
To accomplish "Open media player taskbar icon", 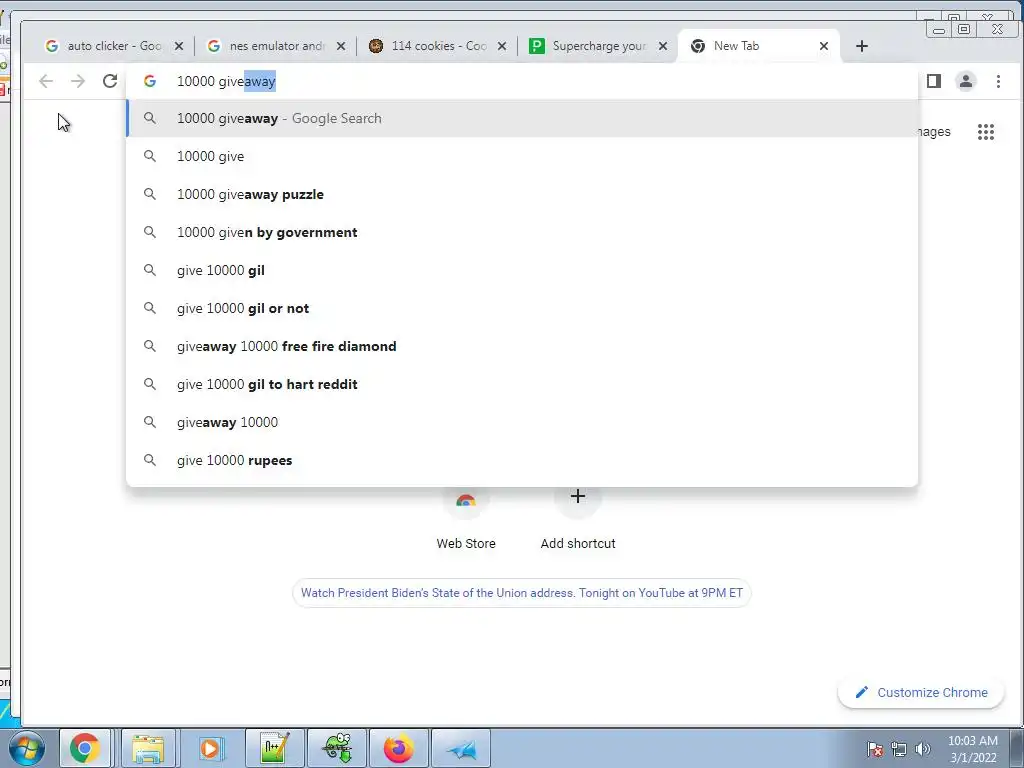I will (x=210, y=748).
